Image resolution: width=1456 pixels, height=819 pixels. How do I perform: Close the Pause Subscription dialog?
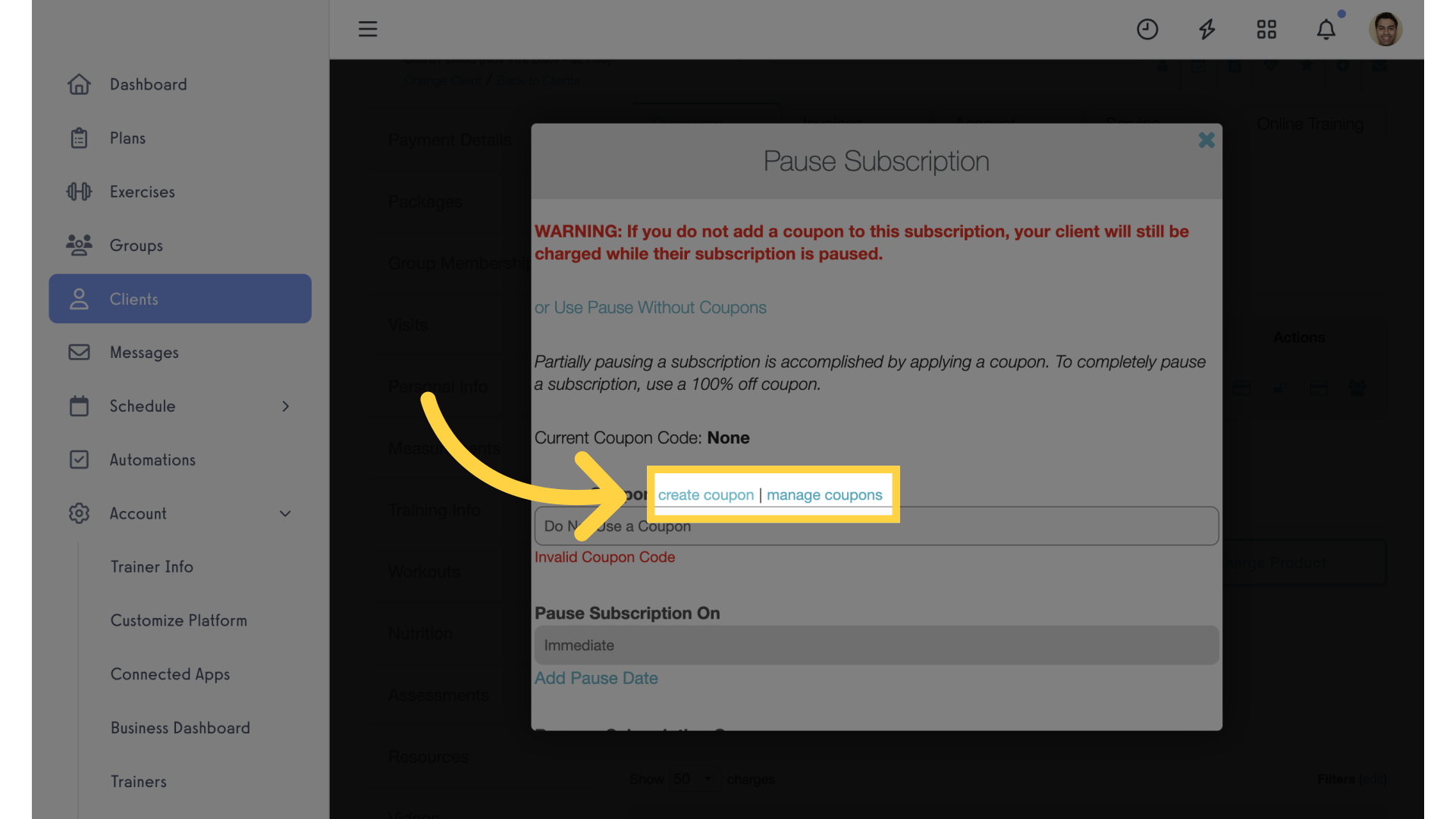(x=1207, y=140)
